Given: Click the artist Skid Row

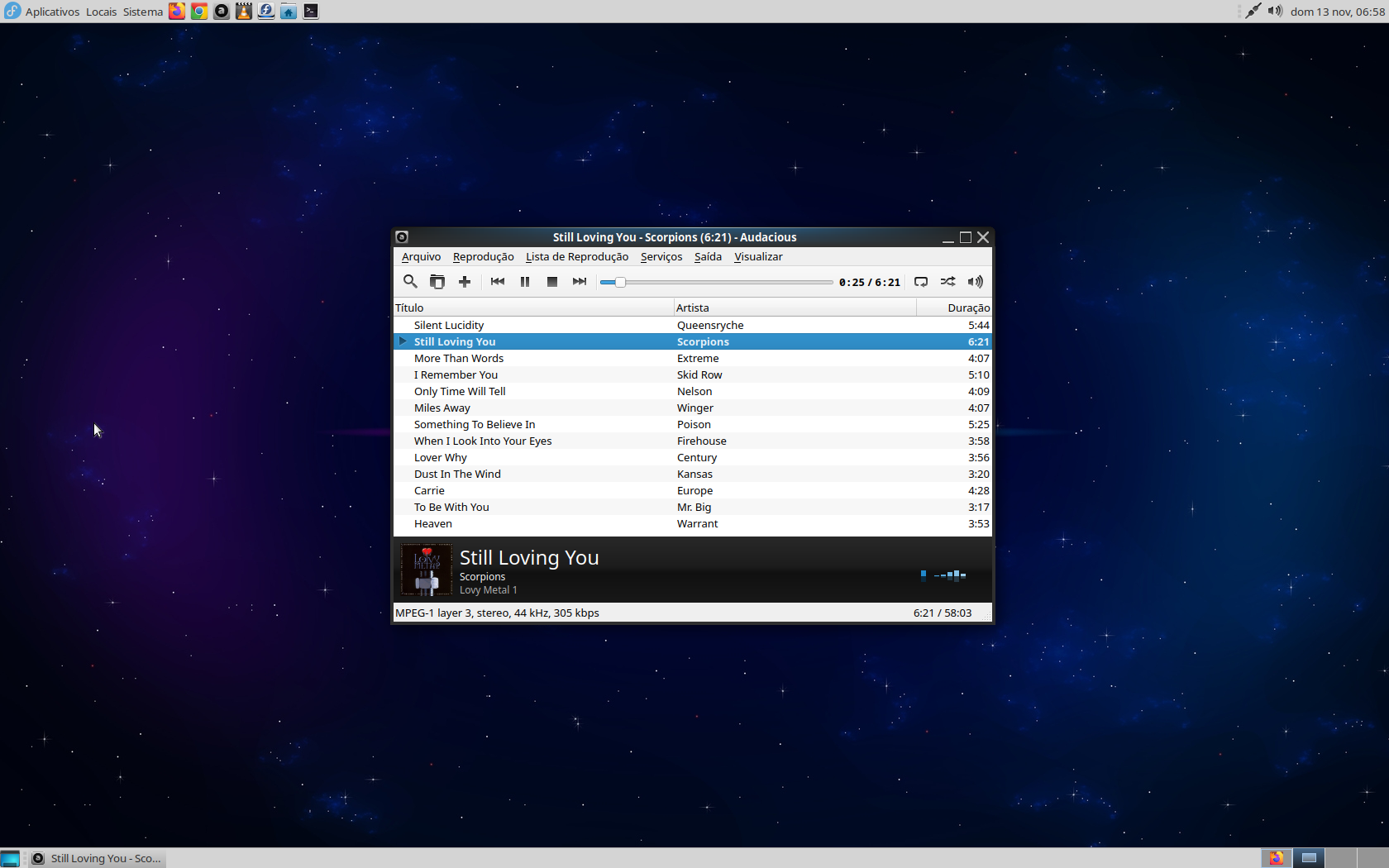Looking at the screenshot, I should click(x=699, y=375).
